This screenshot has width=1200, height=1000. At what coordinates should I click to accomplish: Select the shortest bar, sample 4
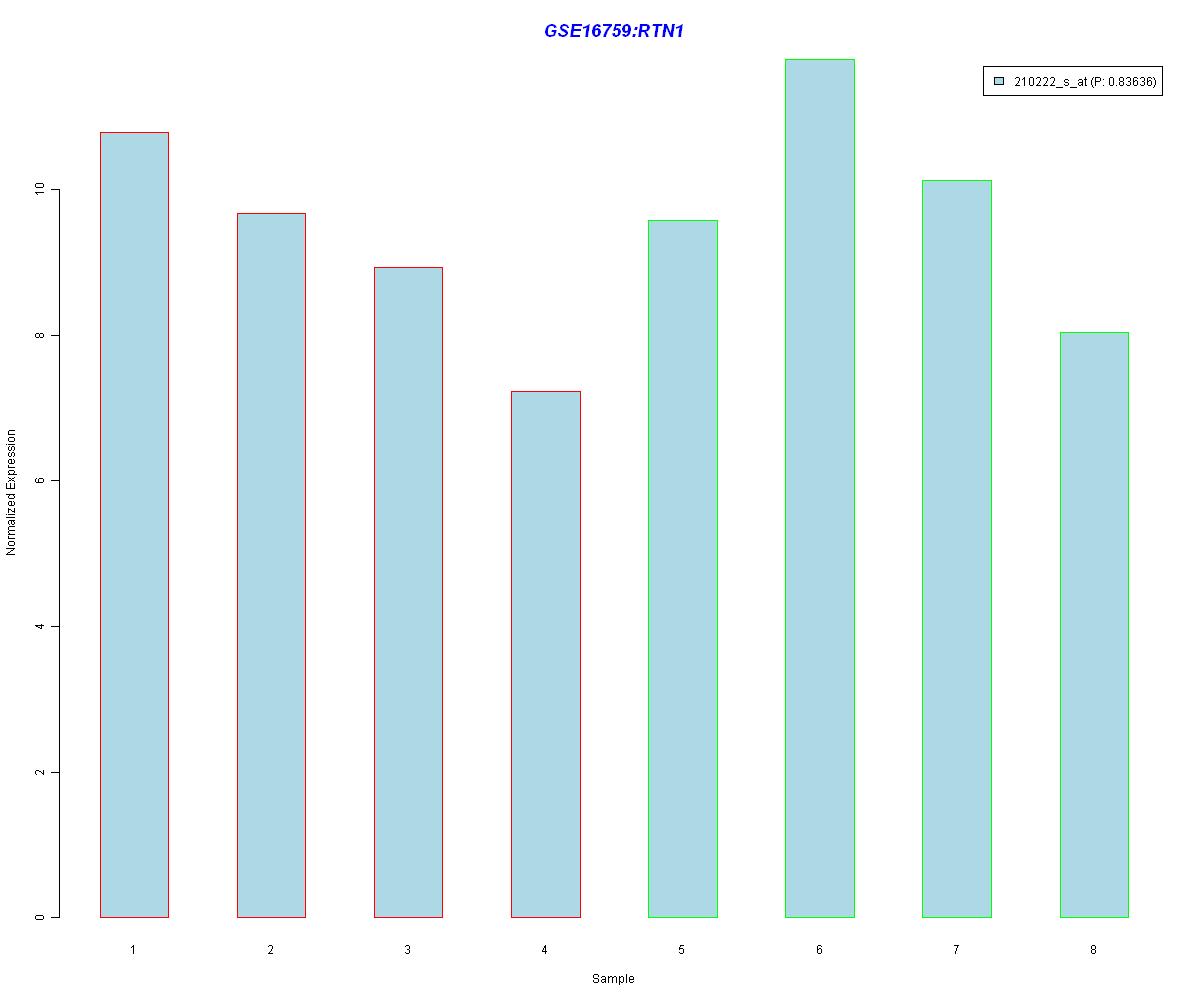(545, 654)
